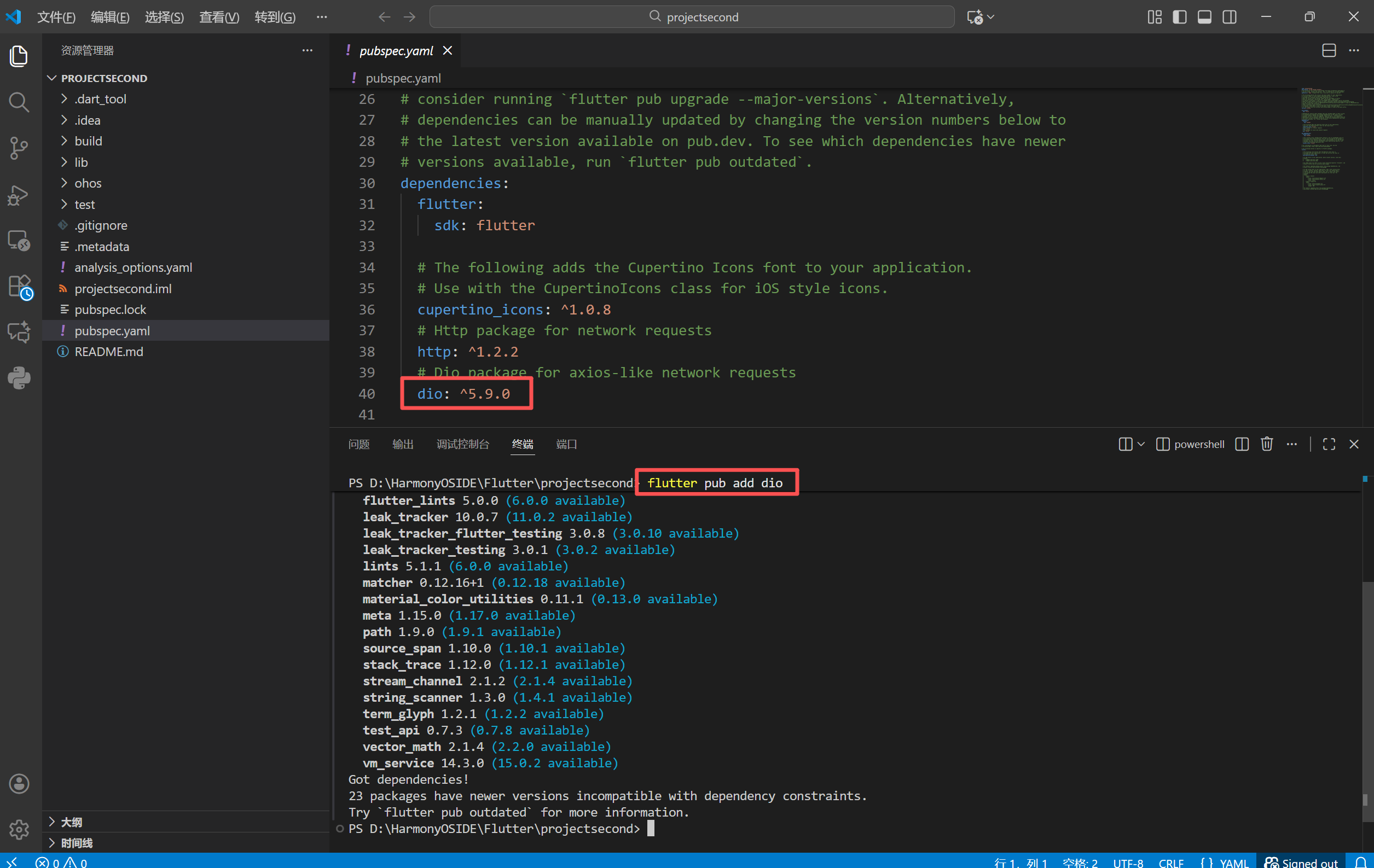This screenshot has height=868, width=1374.
Task: Expand the lib folder
Action: (81, 162)
